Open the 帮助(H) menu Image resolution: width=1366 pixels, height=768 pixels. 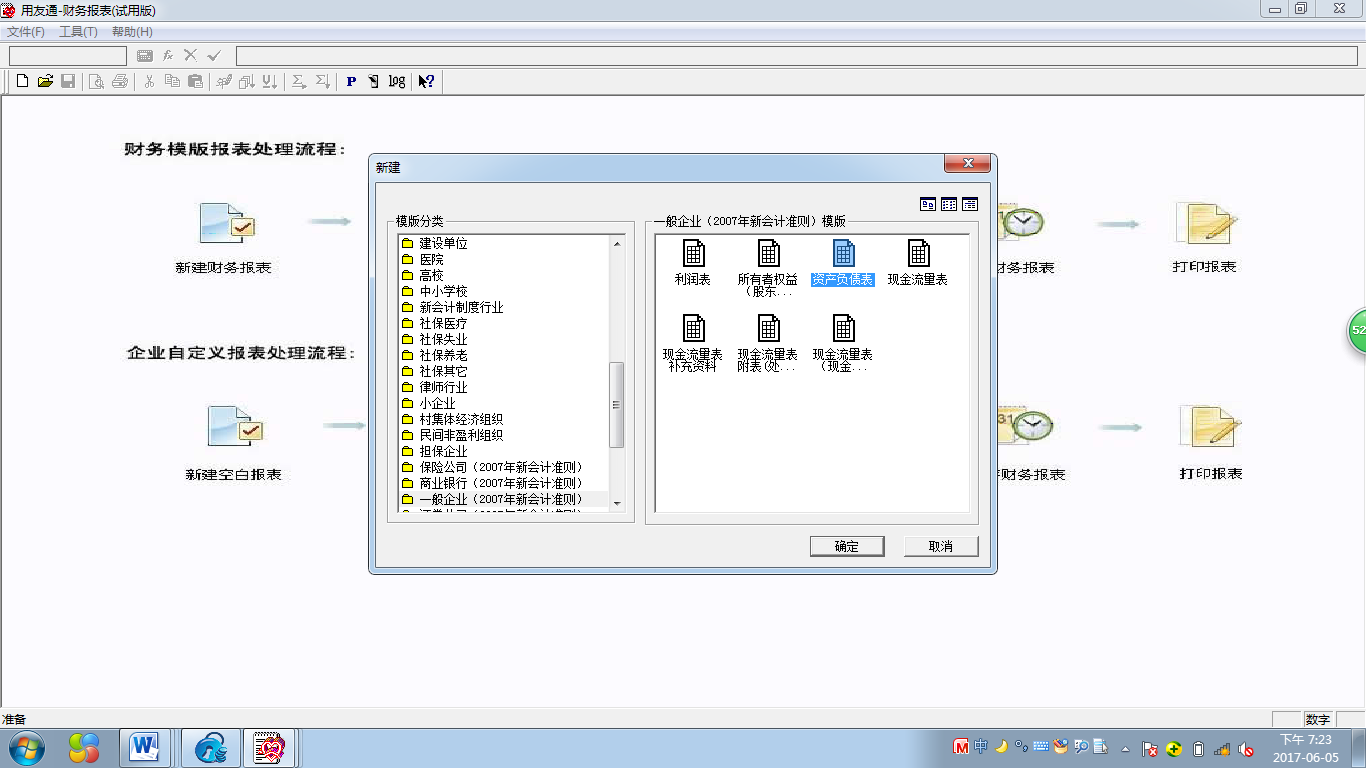coord(132,32)
